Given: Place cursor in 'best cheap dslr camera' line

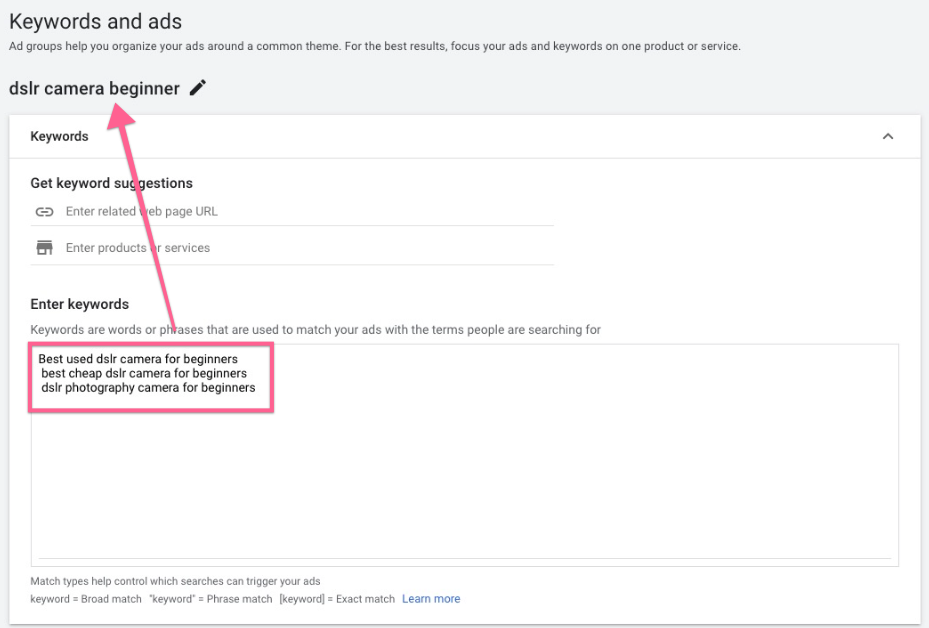Looking at the screenshot, I should click(x=144, y=373).
